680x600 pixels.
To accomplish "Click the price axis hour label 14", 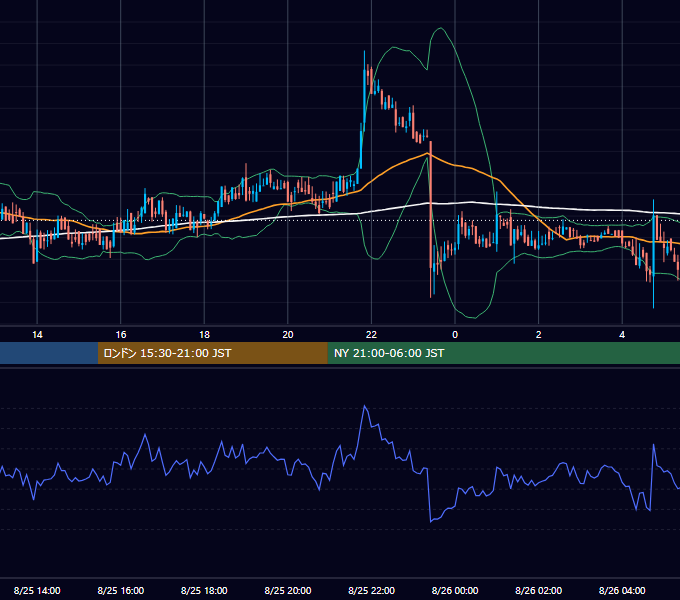I will [x=37, y=335].
